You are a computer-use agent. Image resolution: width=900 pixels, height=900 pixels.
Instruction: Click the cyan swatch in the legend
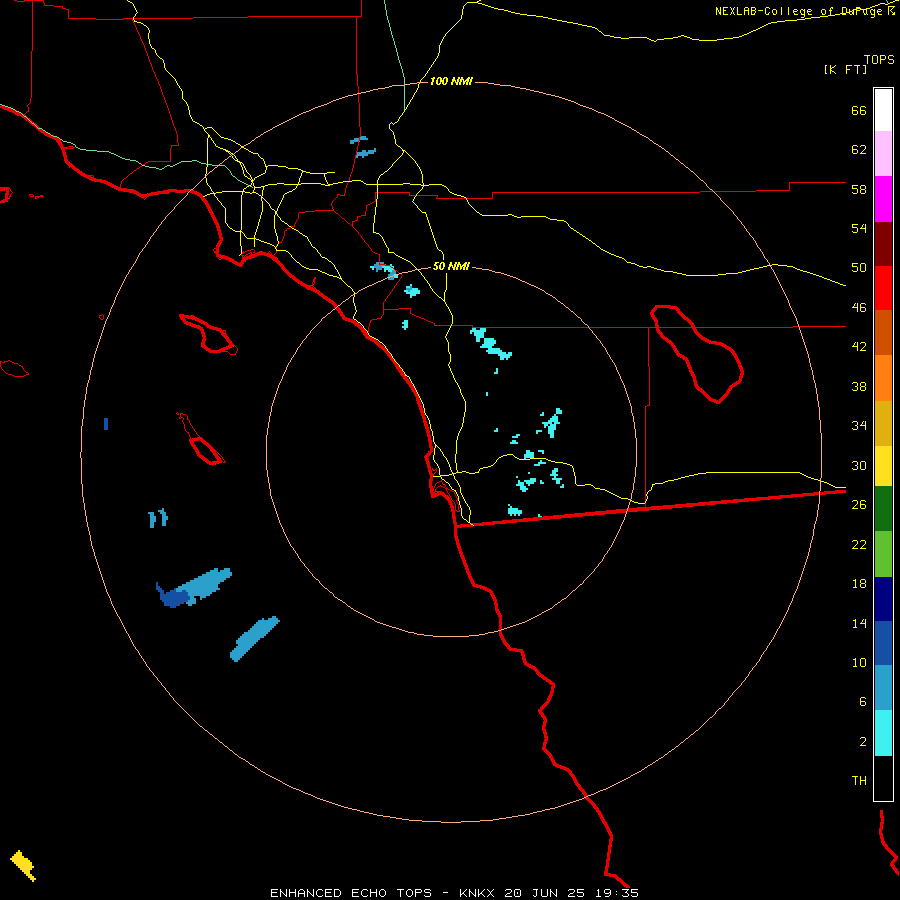tap(883, 733)
